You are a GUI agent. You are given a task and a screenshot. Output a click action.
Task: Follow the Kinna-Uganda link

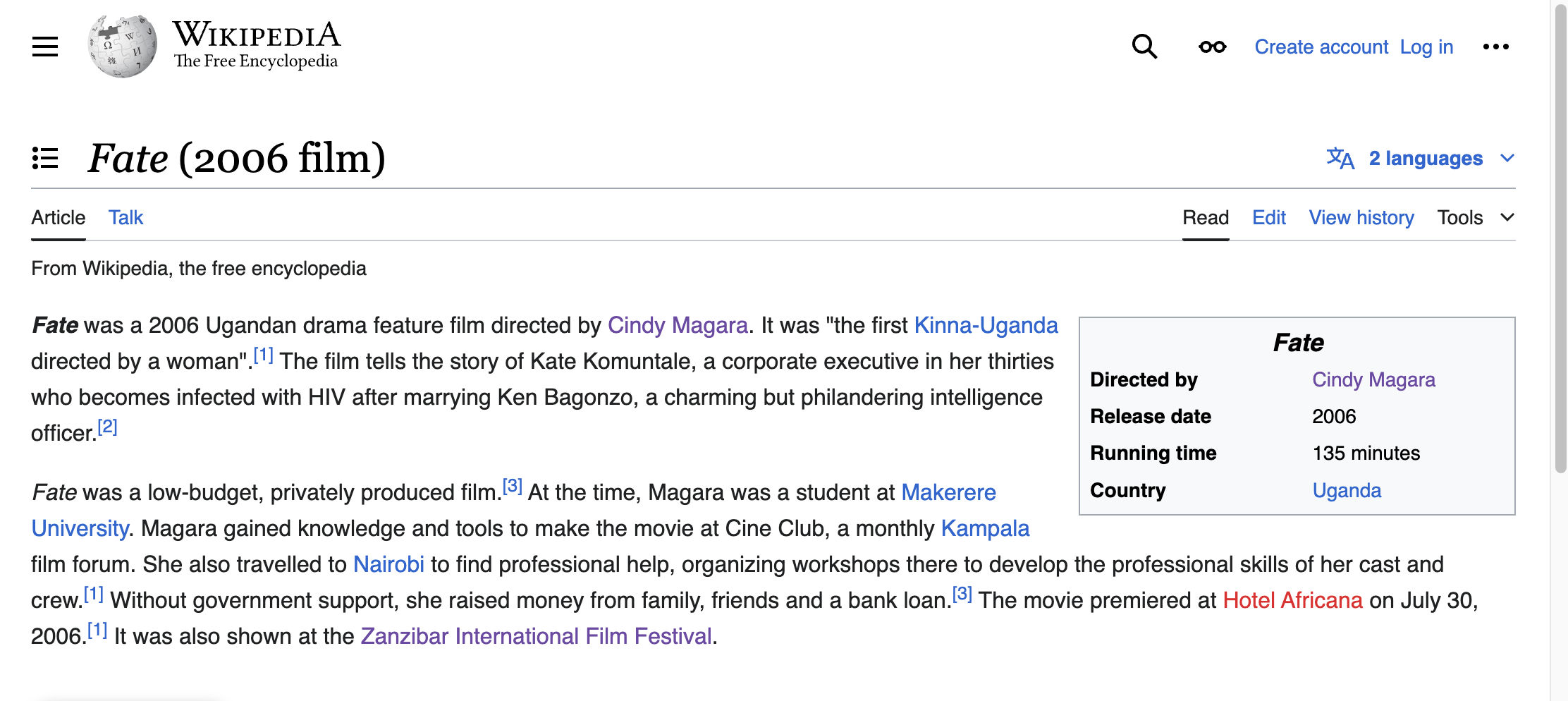[986, 325]
